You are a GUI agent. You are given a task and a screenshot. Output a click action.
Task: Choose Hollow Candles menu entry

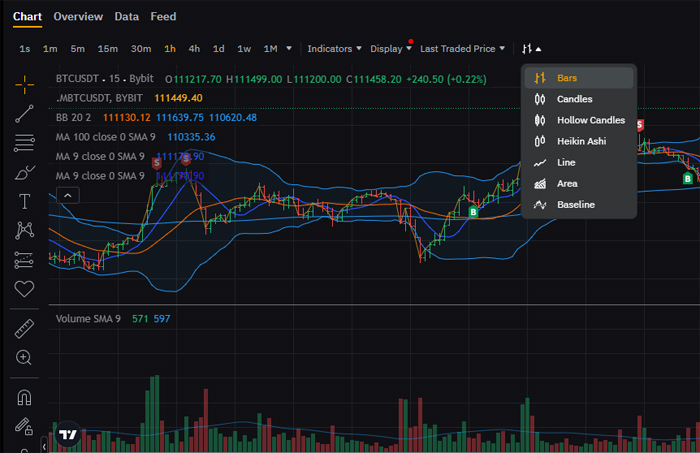(x=579, y=120)
